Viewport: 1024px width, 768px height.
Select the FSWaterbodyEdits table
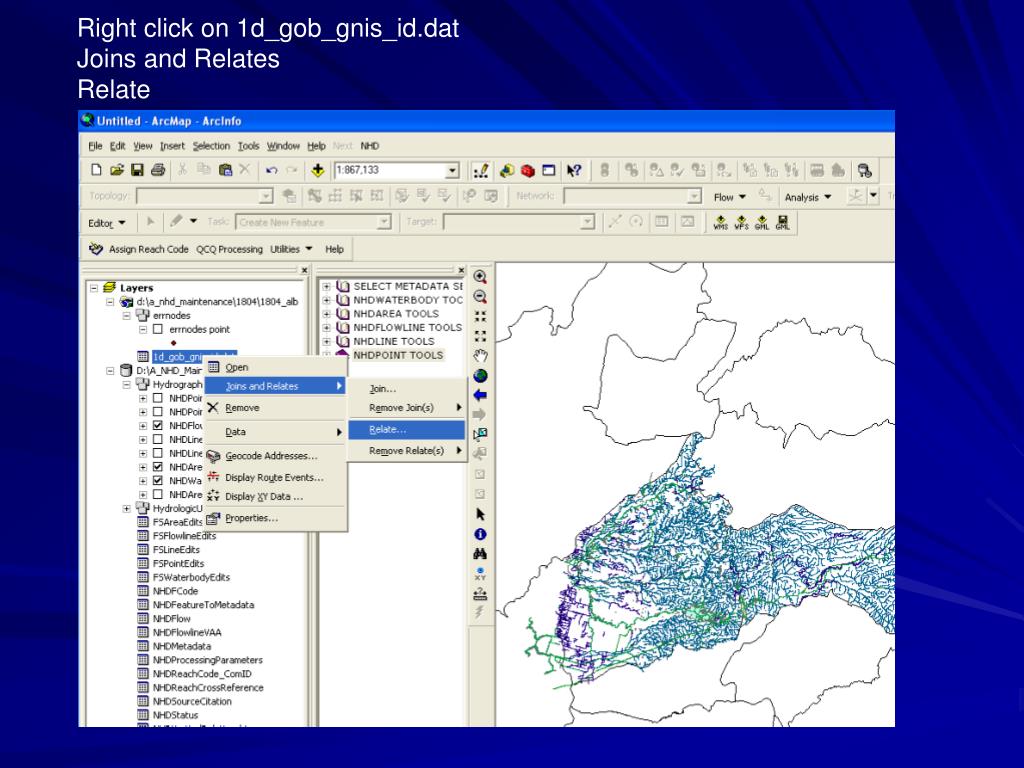pos(191,577)
